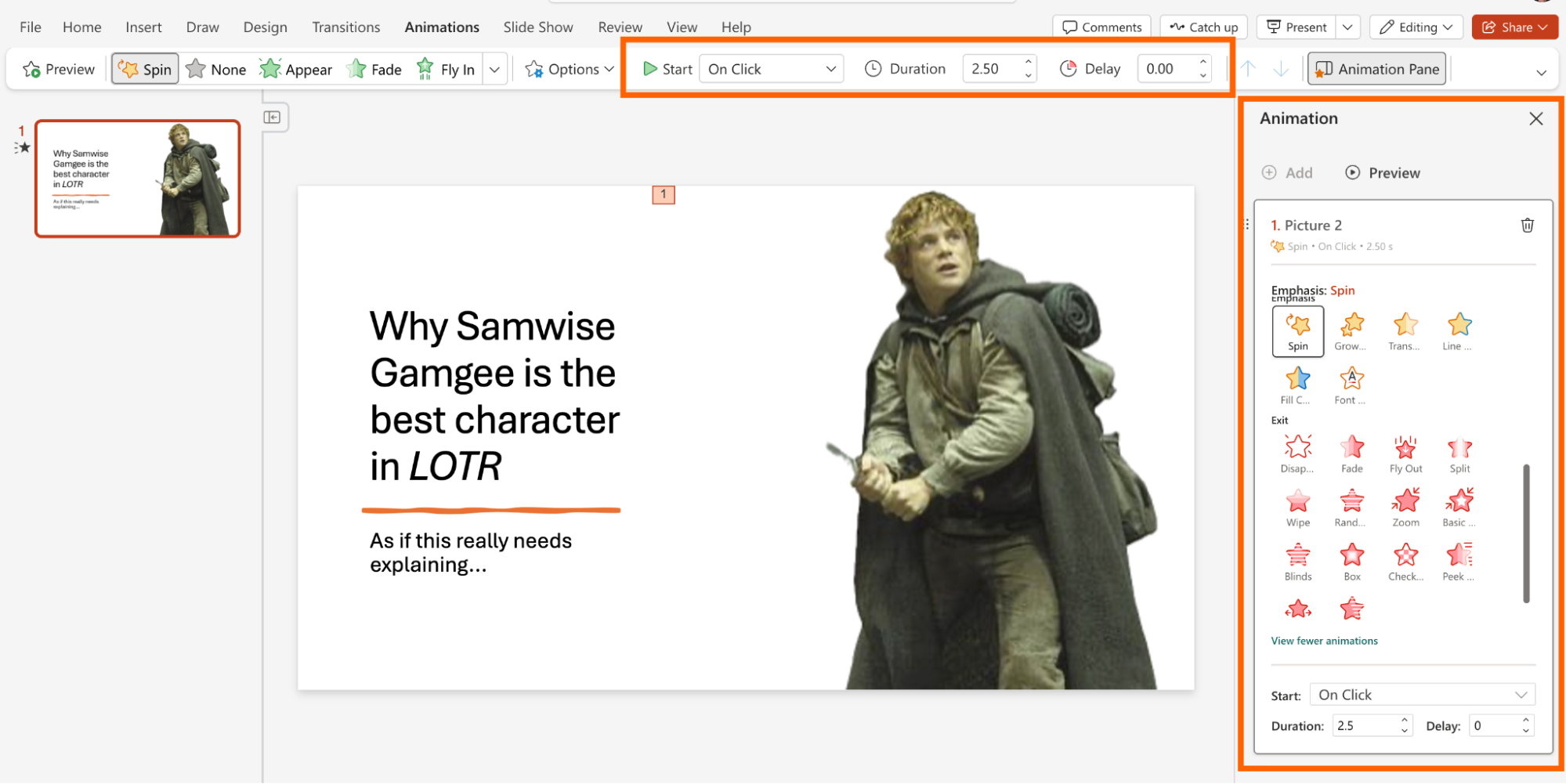Collapse the slide thumbnail panel
Screen dimensions: 1566x784
point(272,117)
